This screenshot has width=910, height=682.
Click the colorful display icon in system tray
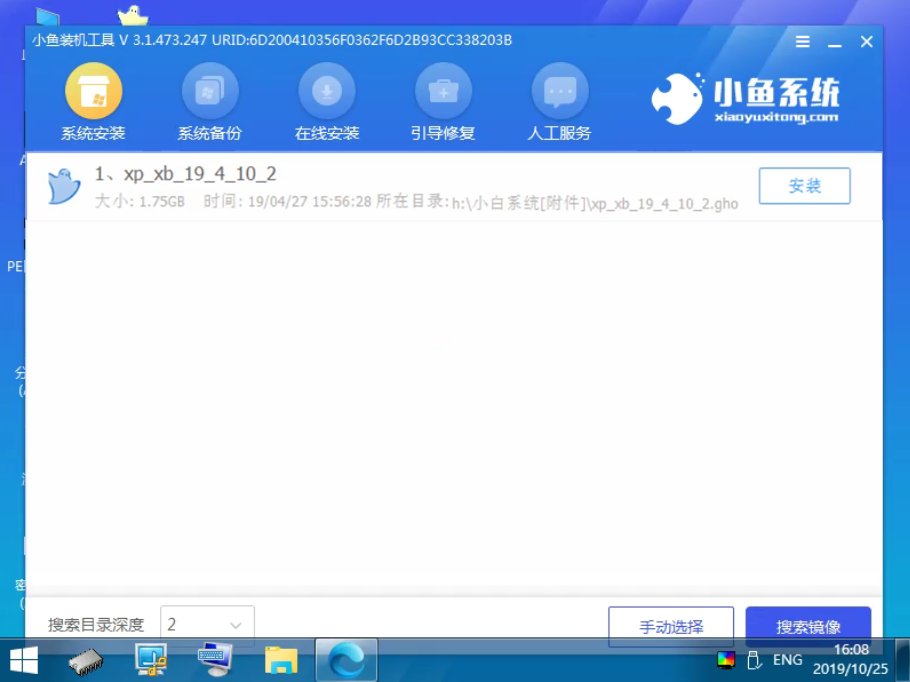tap(725, 660)
